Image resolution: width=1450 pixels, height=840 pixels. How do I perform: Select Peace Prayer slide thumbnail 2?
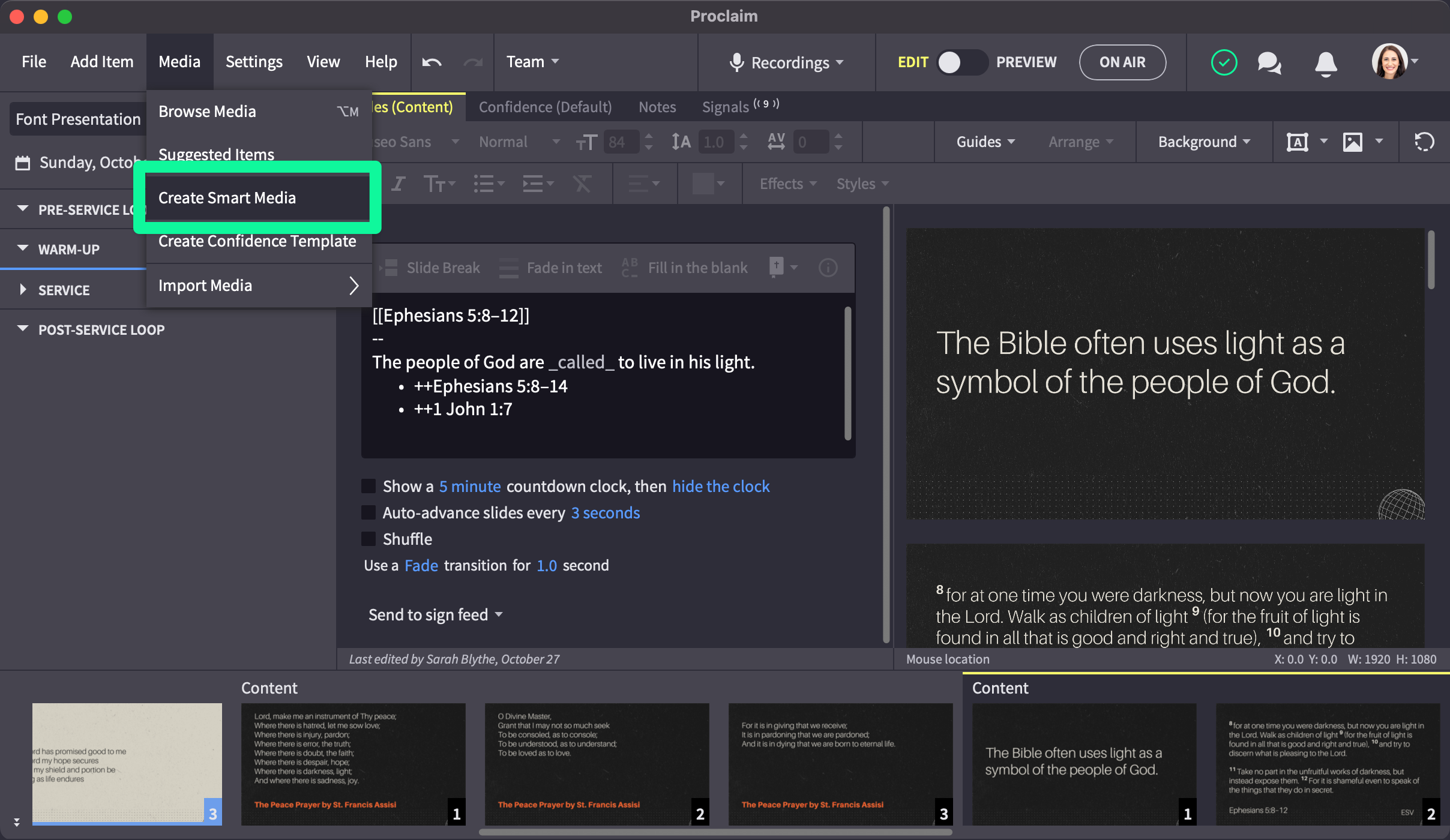click(596, 763)
